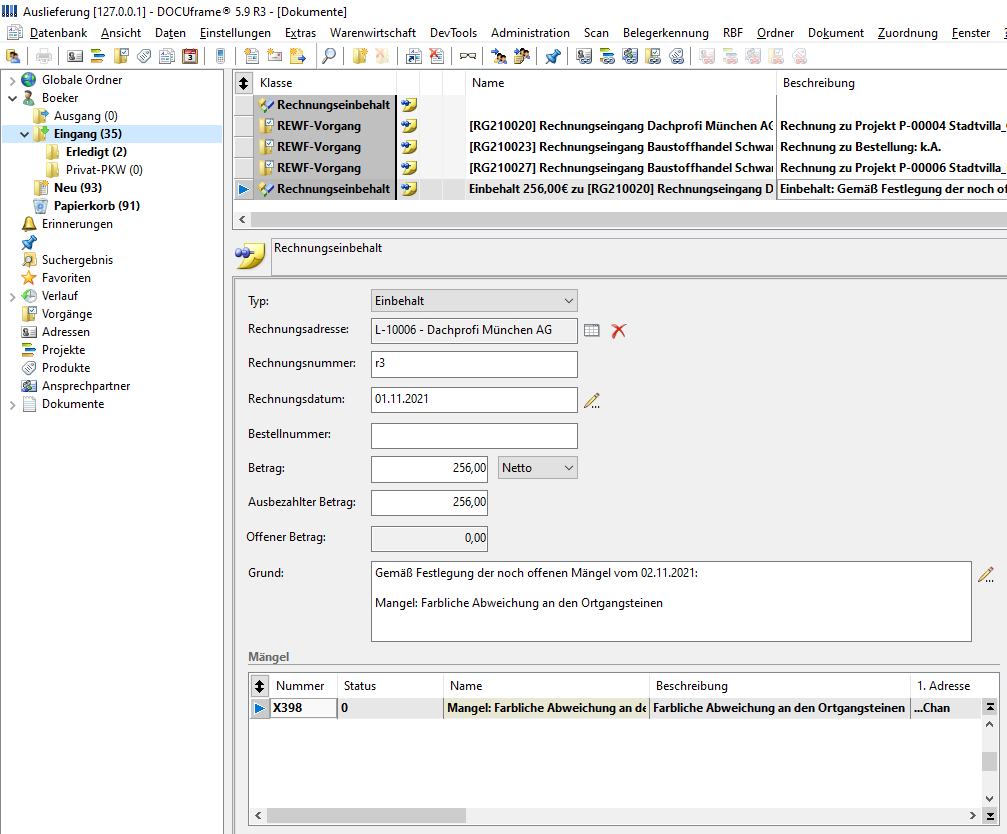Click the blue pushpin toolbar icon

(552, 56)
